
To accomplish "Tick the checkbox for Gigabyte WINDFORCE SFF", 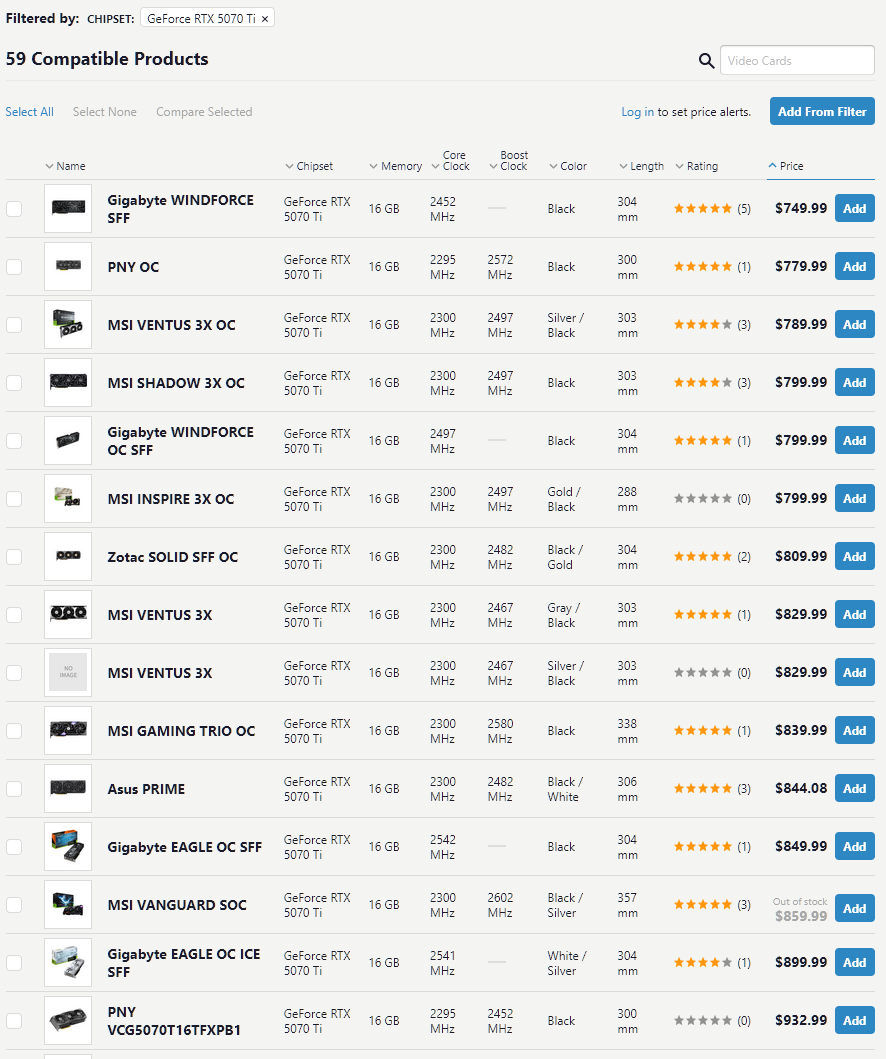I will 14,209.
